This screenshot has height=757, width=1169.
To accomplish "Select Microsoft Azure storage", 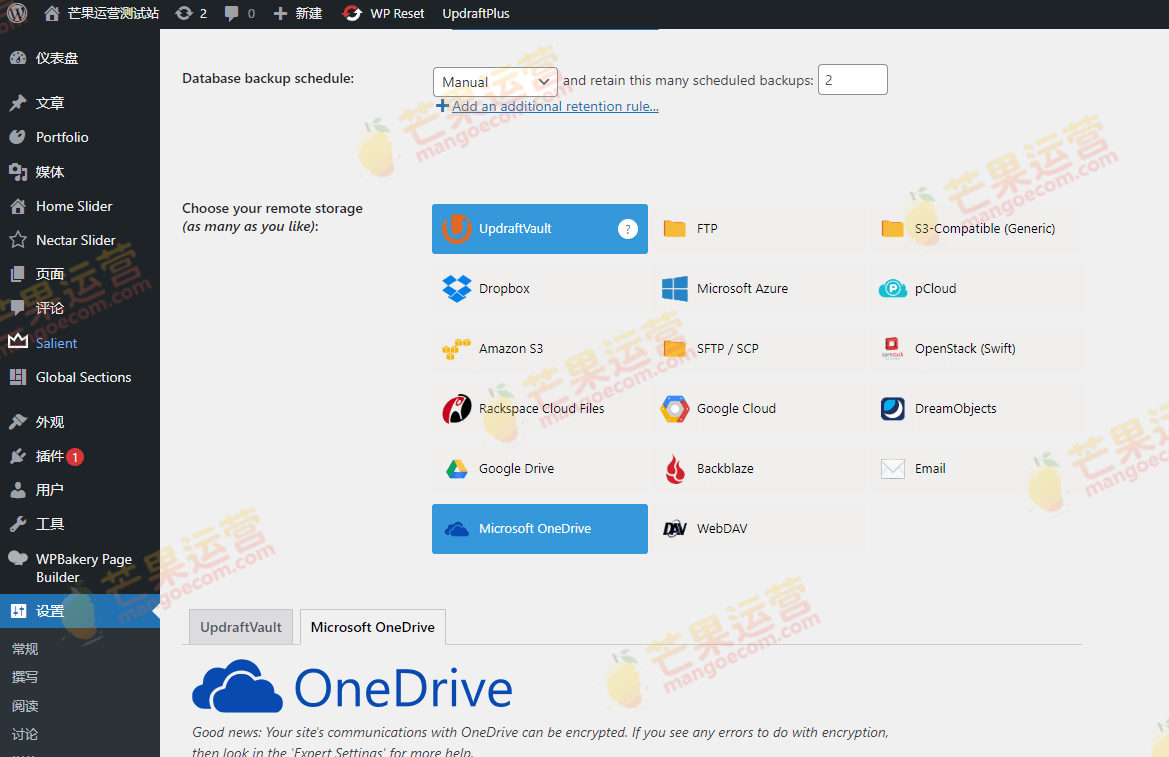I will [757, 289].
